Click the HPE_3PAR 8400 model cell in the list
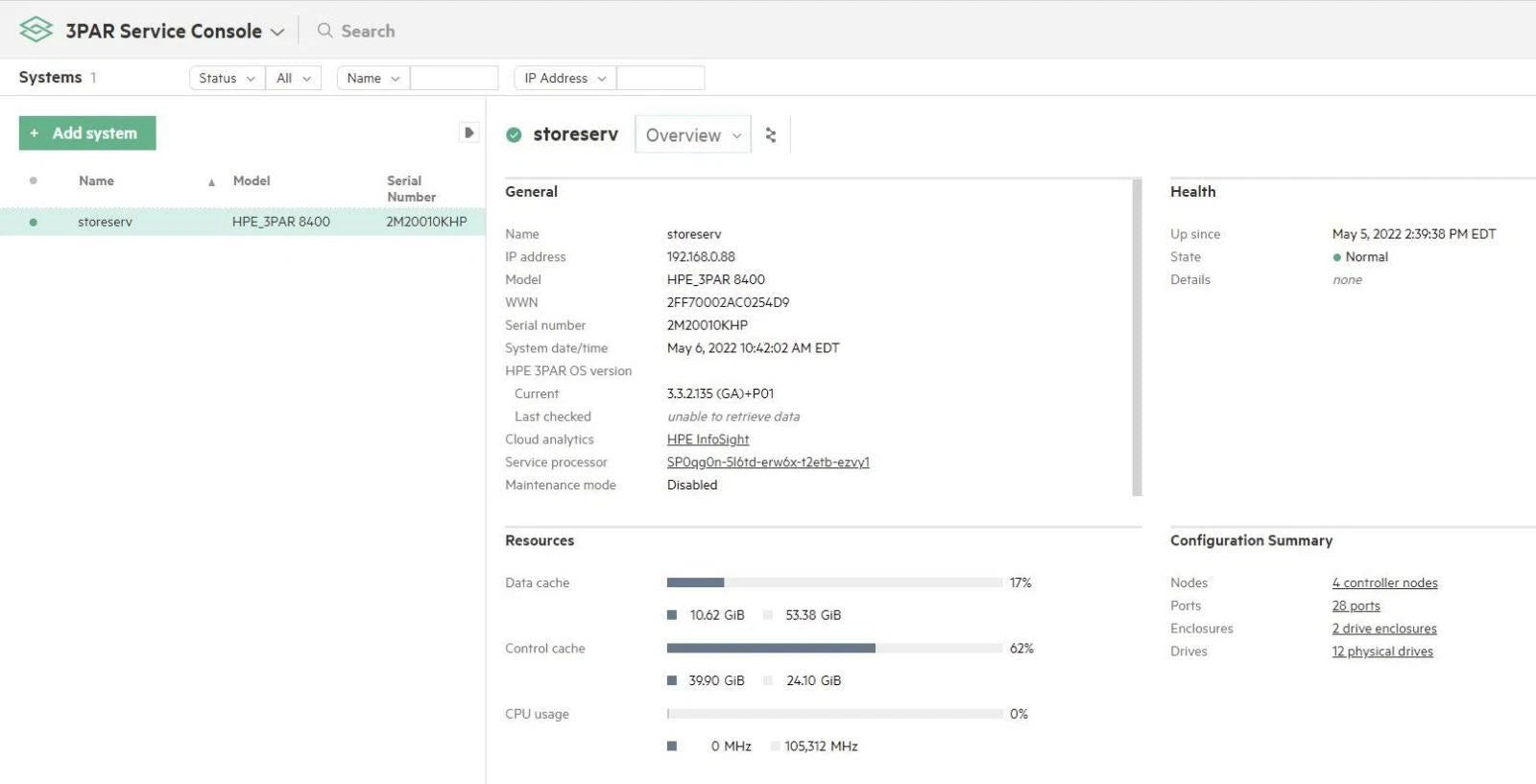The height and width of the screenshot is (784, 1536). pyautogui.click(x=281, y=222)
